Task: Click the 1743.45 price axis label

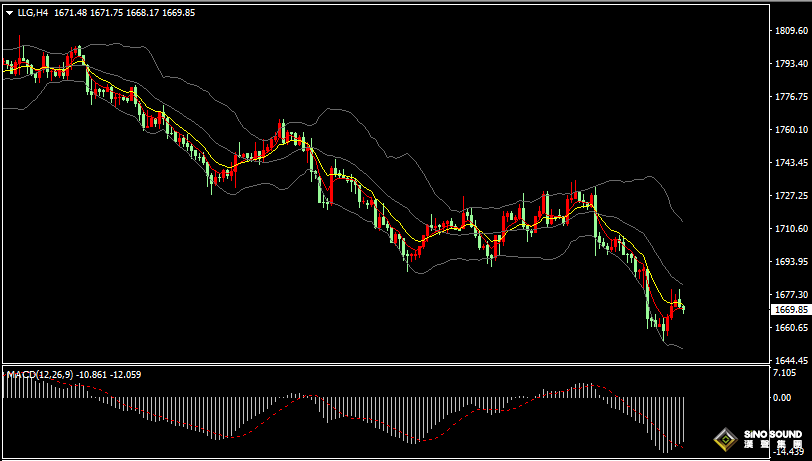Action: coord(791,163)
